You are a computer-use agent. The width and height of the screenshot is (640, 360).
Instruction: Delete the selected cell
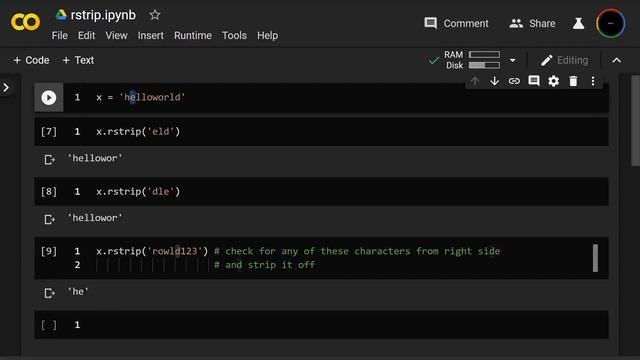573,81
